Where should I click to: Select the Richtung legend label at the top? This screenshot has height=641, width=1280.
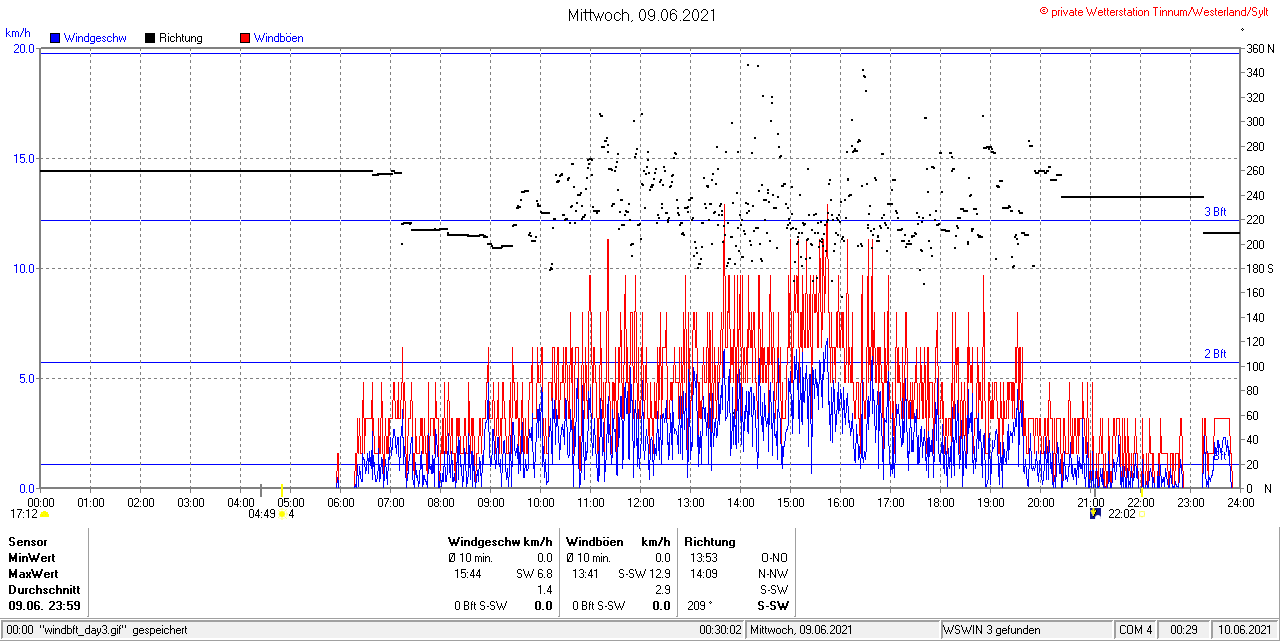[181, 38]
